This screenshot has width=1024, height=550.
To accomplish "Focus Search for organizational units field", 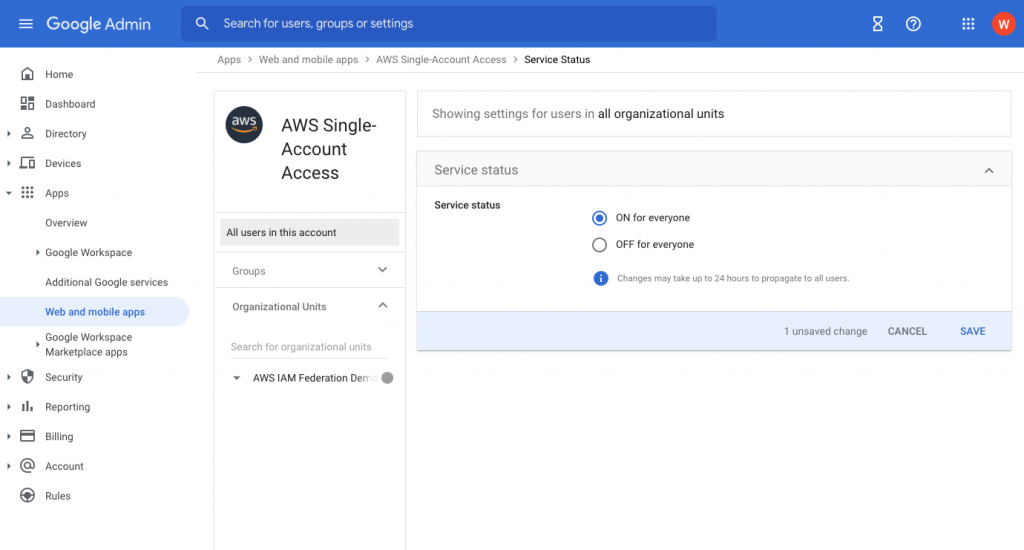I will (308, 347).
